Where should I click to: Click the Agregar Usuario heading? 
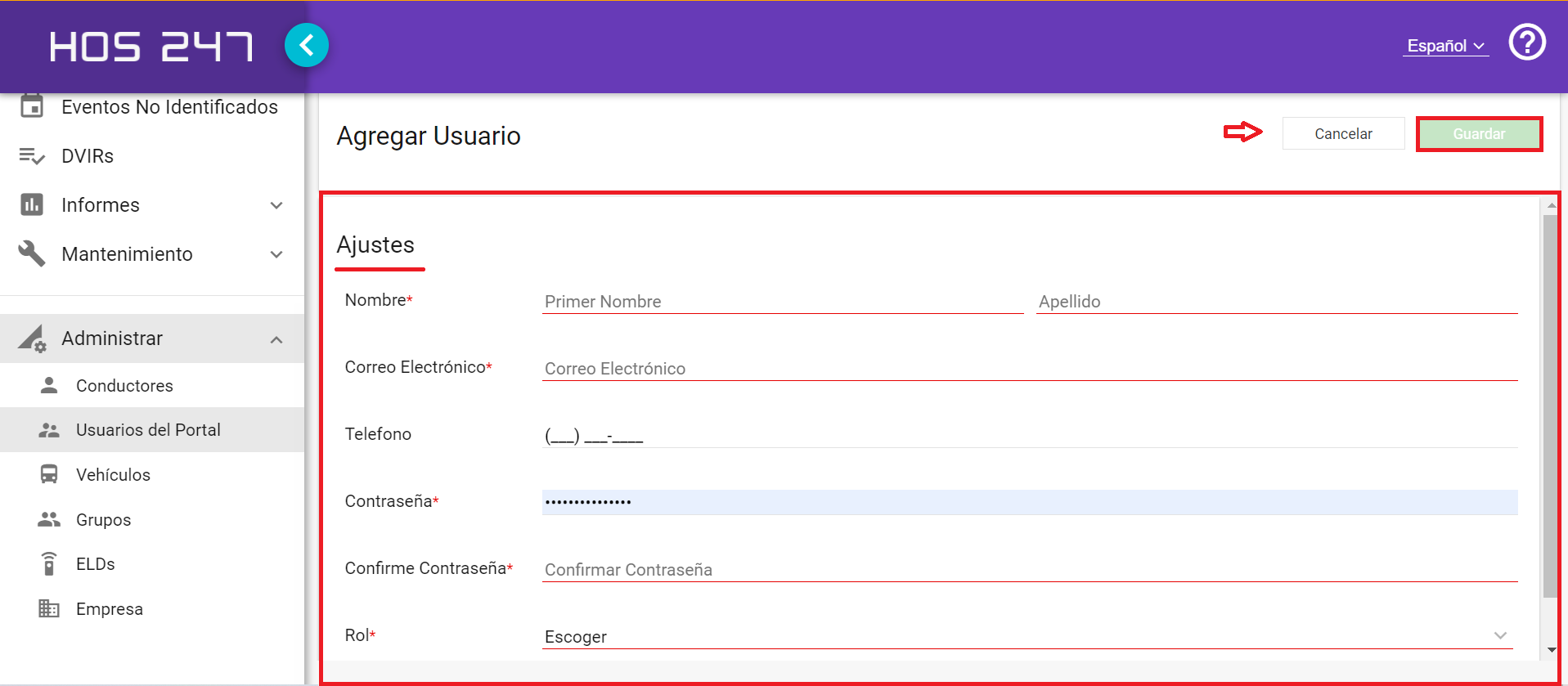point(429,136)
